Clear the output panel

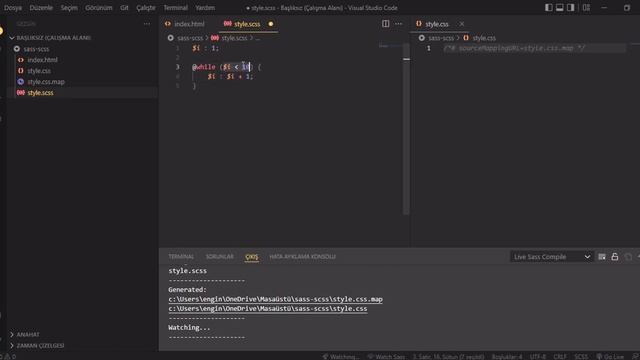tap(602, 257)
